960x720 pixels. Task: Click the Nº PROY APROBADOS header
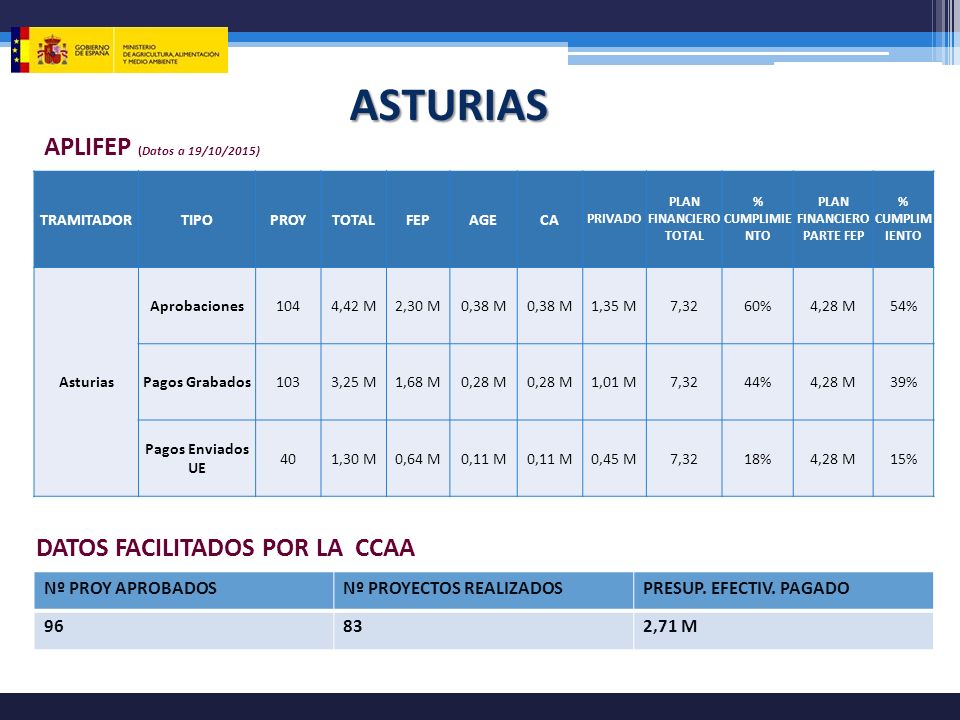click(x=184, y=588)
